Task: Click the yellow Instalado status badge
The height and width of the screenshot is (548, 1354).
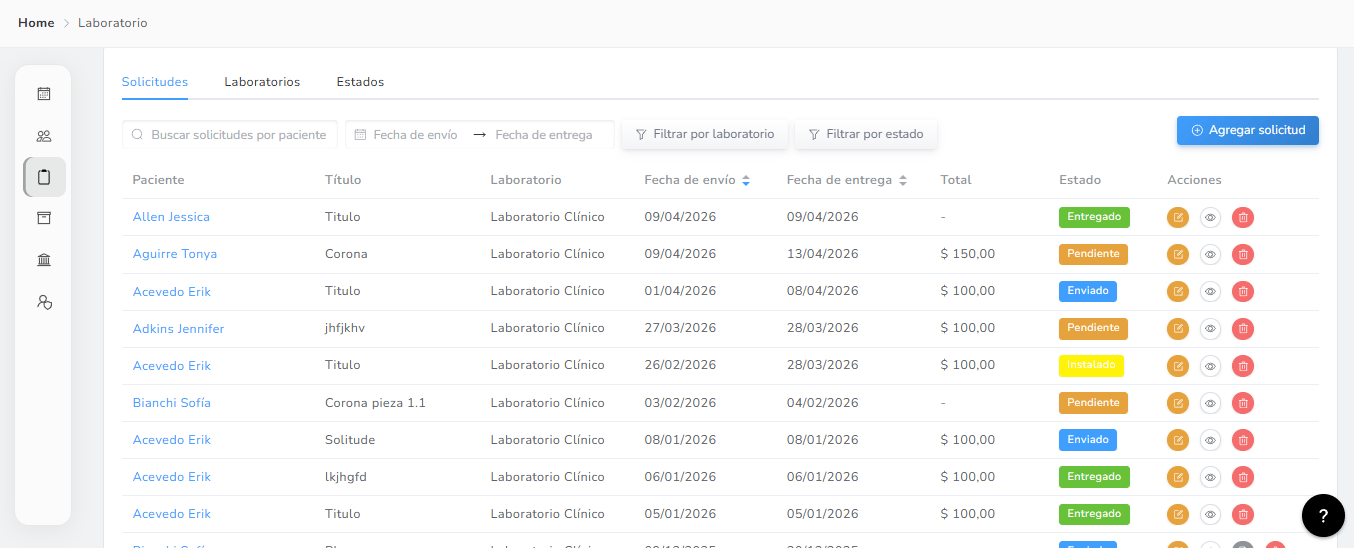Action: (x=1091, y=365)
